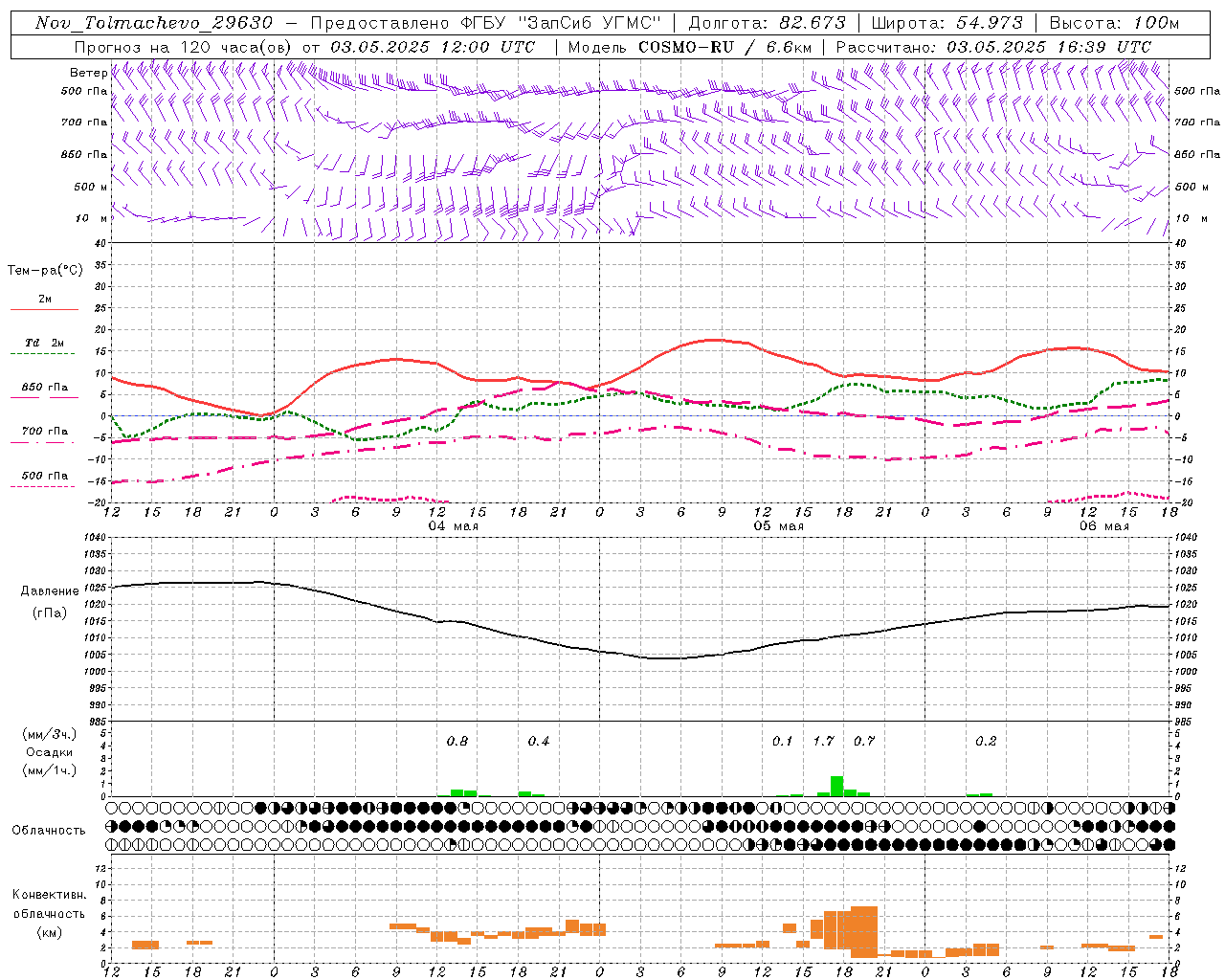Click the 0.1 precipitation amount

[783, 742]
